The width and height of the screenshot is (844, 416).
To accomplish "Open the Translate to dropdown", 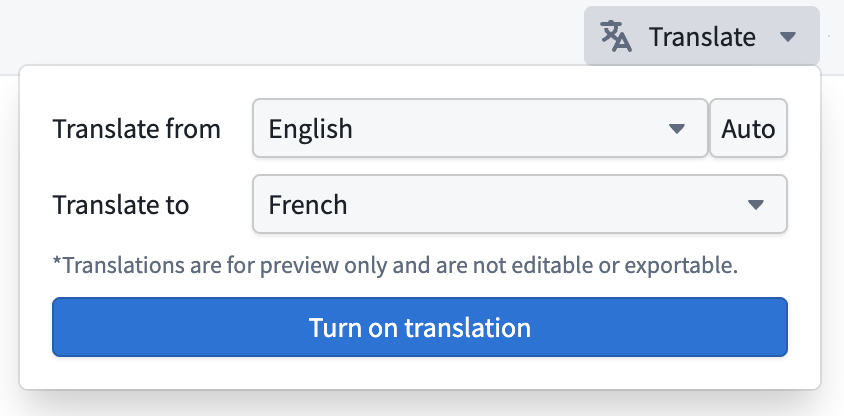I will click(x=519, y=204).
